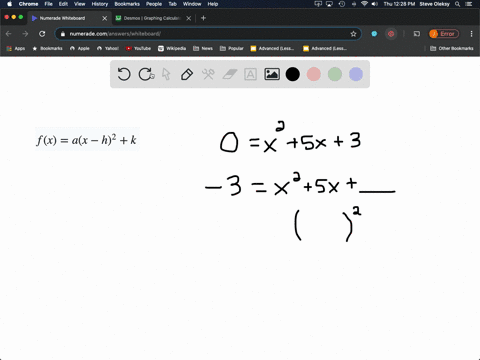Click the insert image tool
This screenshot has height=360, width=480.
(x=272, y=74)
